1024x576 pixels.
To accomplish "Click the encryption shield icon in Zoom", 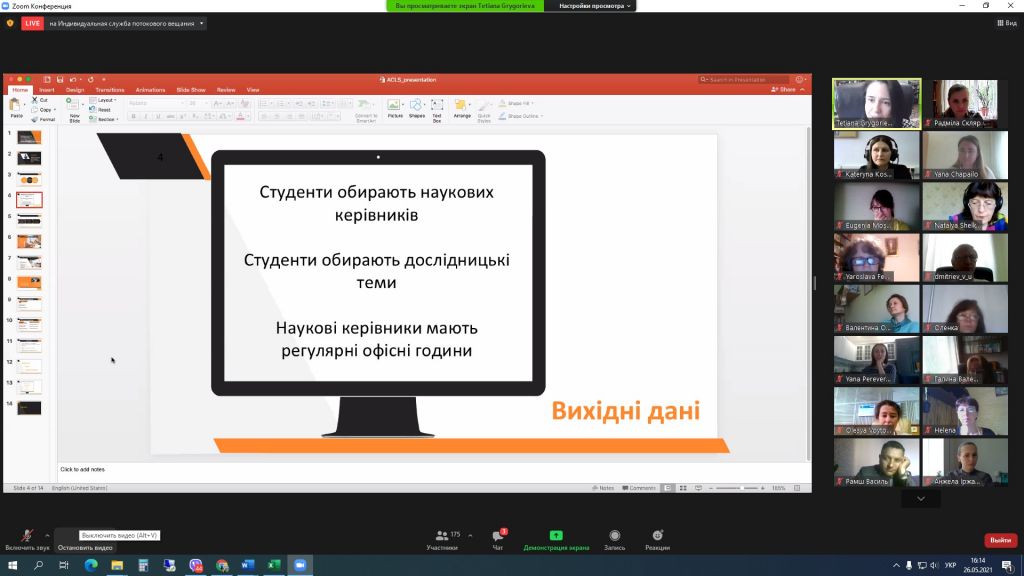I will 10,24.
